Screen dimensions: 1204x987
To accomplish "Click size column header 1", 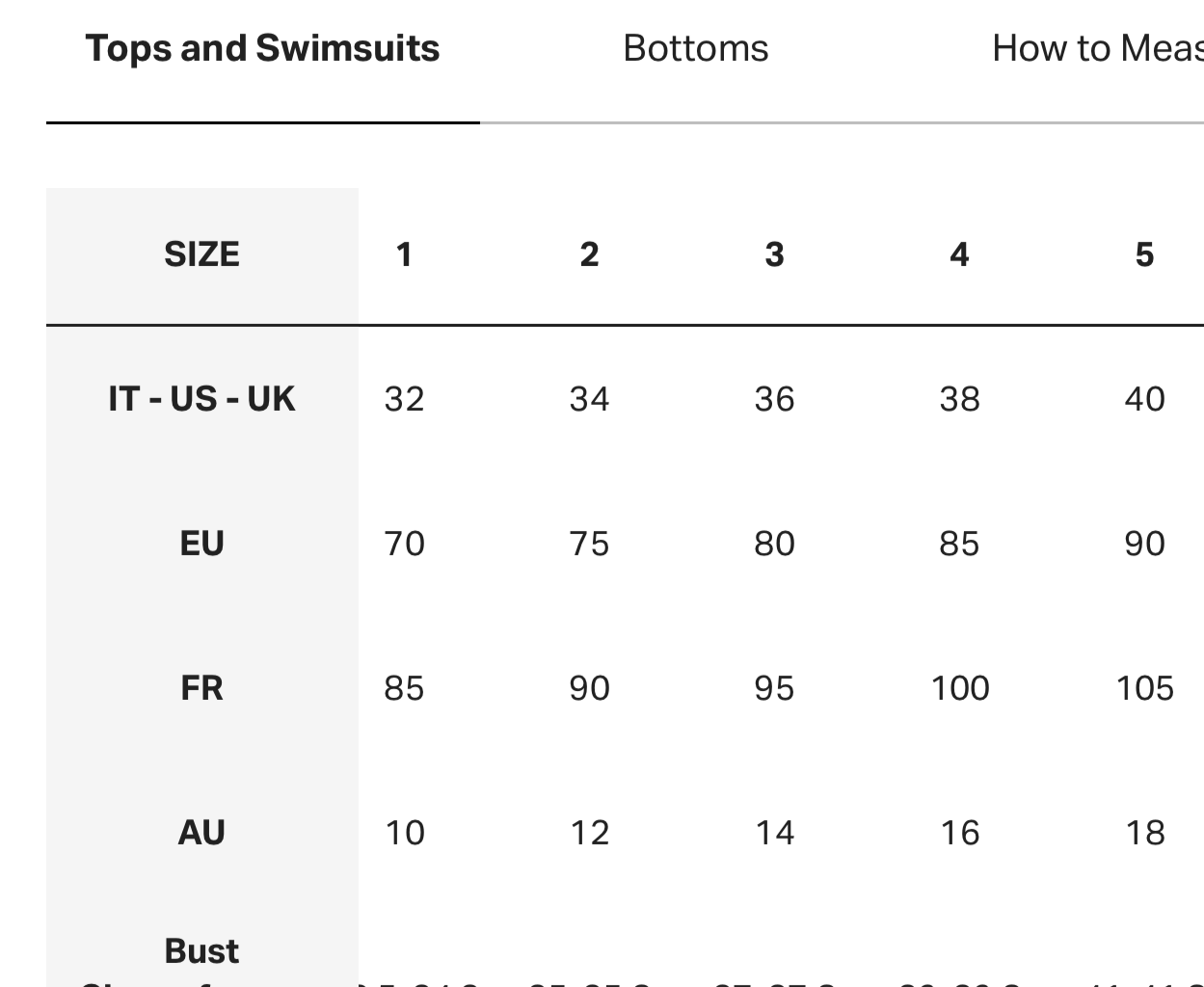I will [404, 254].
